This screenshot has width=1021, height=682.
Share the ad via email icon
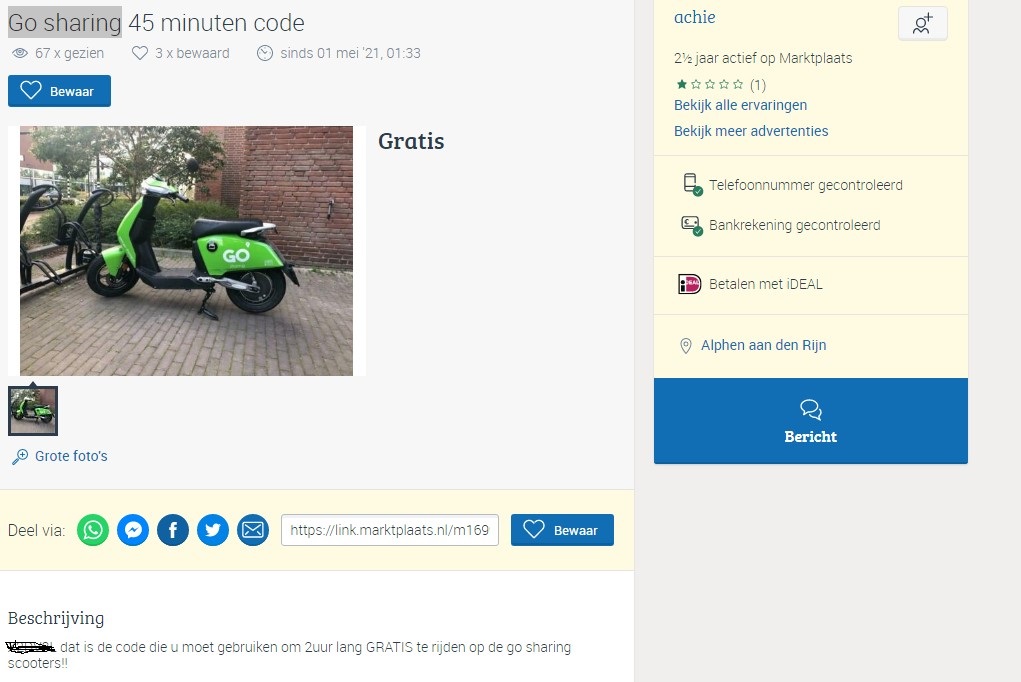pyautogui.click(x=253, y=530)
